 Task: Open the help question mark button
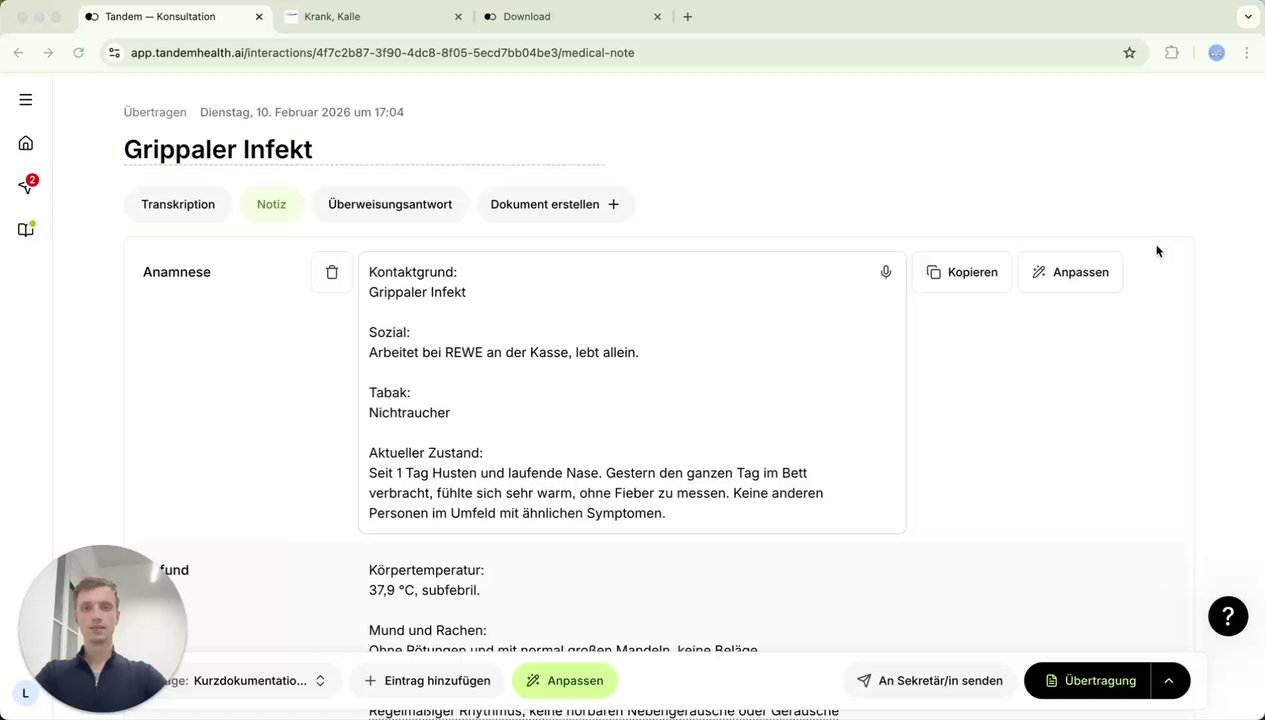click(1228, 616)
